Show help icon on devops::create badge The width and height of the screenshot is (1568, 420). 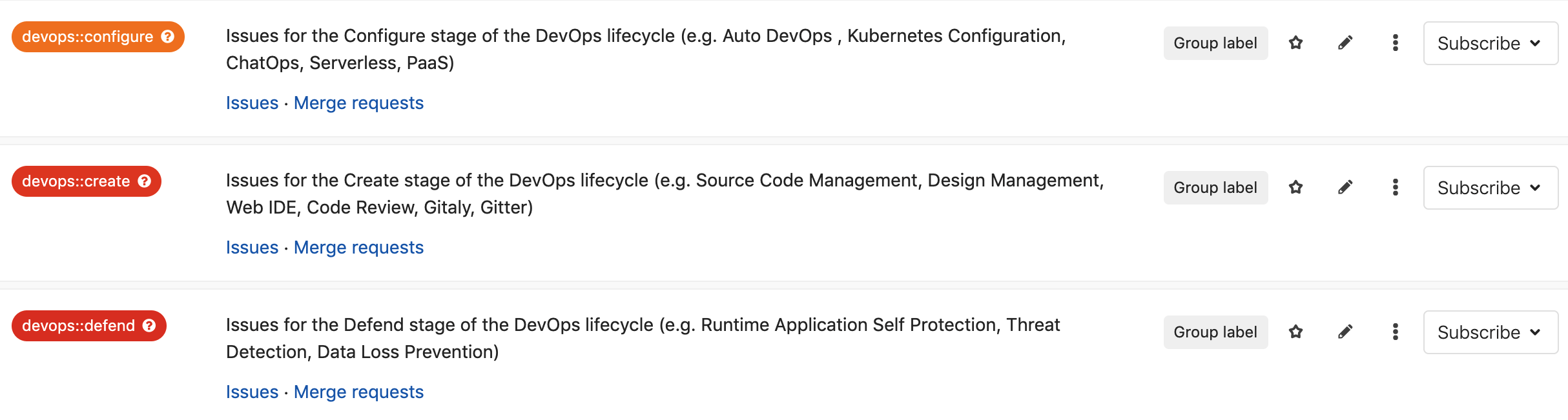point(145,181)
